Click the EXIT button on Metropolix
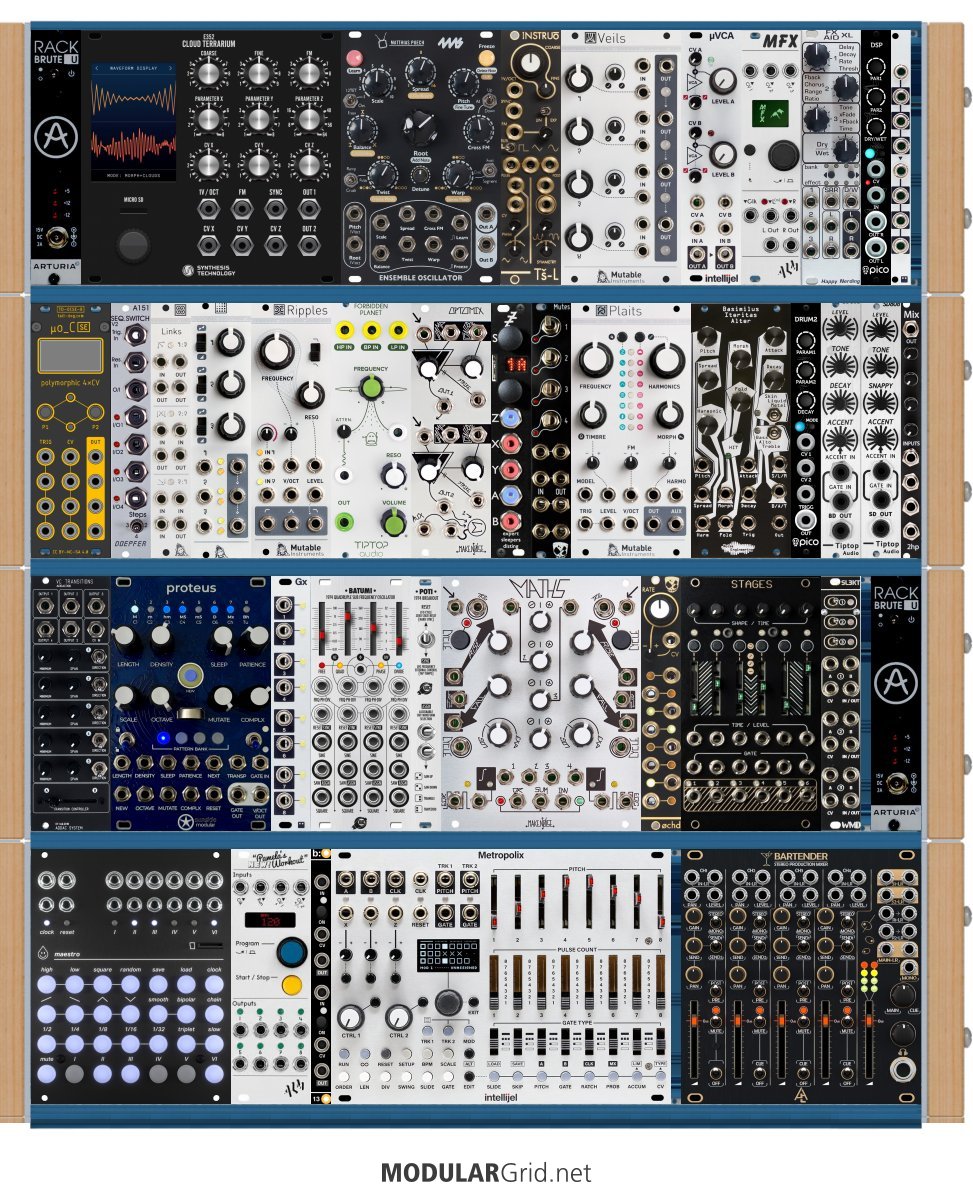 tap(473, 1002)
